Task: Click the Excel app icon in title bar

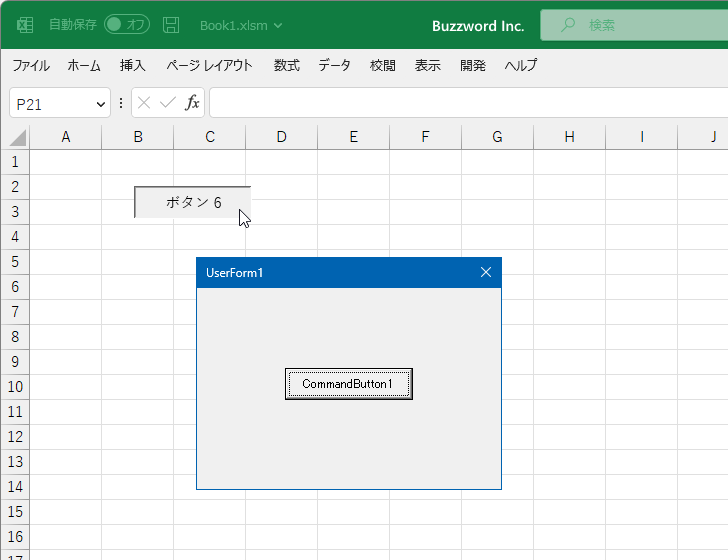Action: coord(25,25)
